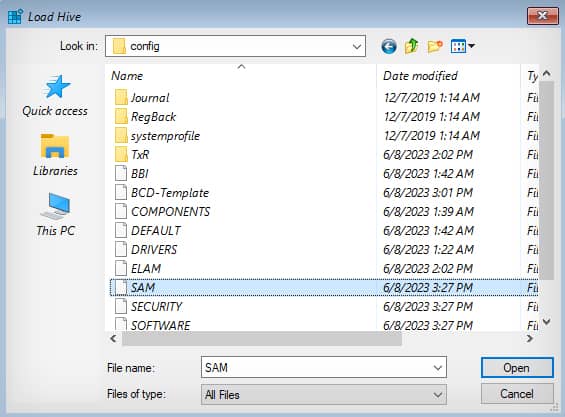Select the TxR folder name
Viewport: 565px width, 417px height.
(x=140, y=155)
